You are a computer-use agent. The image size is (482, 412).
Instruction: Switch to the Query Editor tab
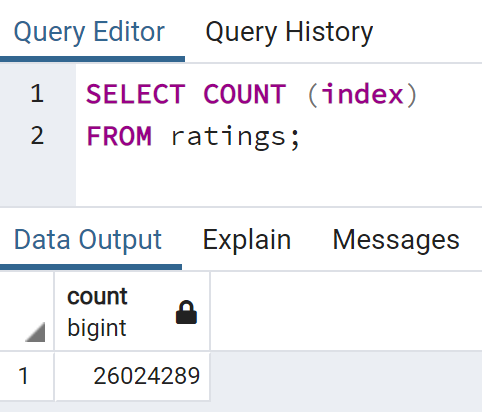[89, 32]
